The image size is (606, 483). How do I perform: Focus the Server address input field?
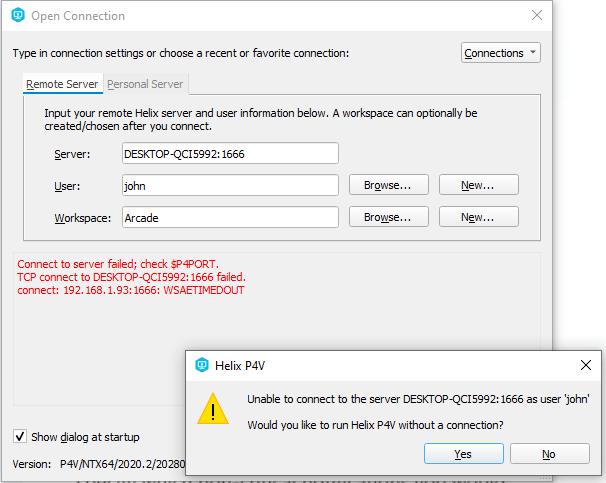pyautogui.click(x=229, y=154)
